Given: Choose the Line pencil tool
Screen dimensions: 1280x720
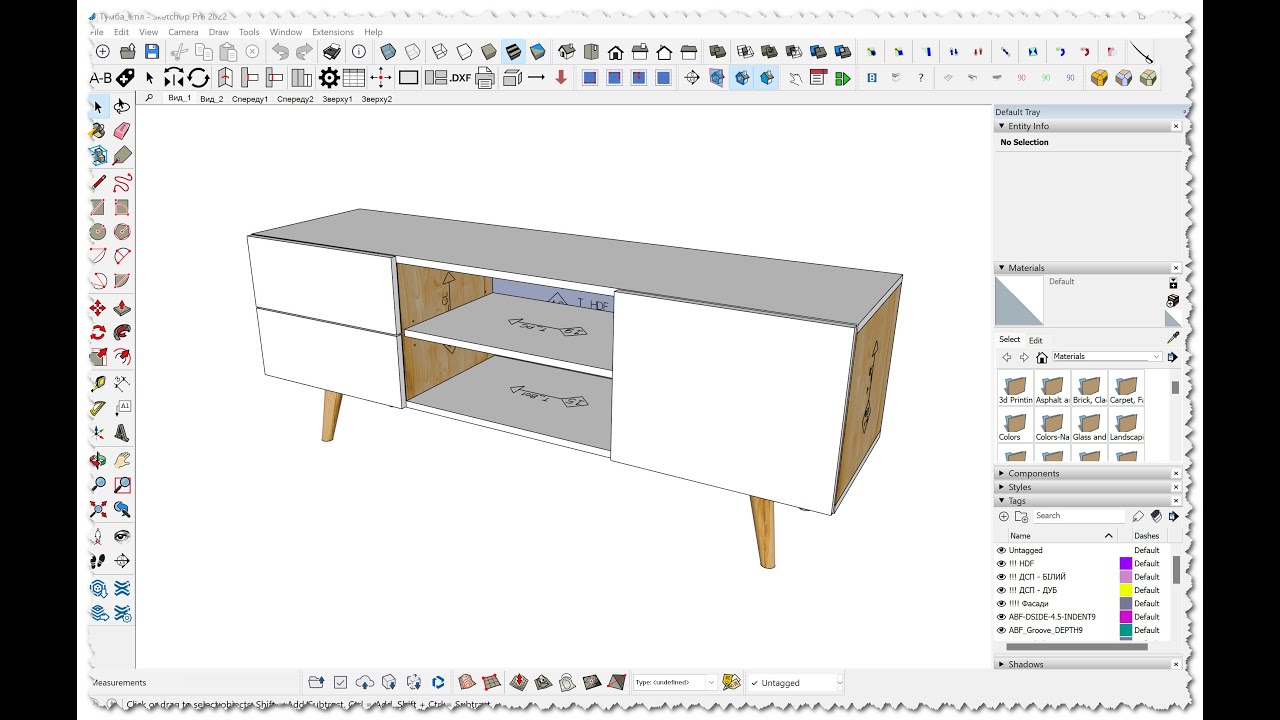Looking at the screenshot, I should tap(98, 183).
